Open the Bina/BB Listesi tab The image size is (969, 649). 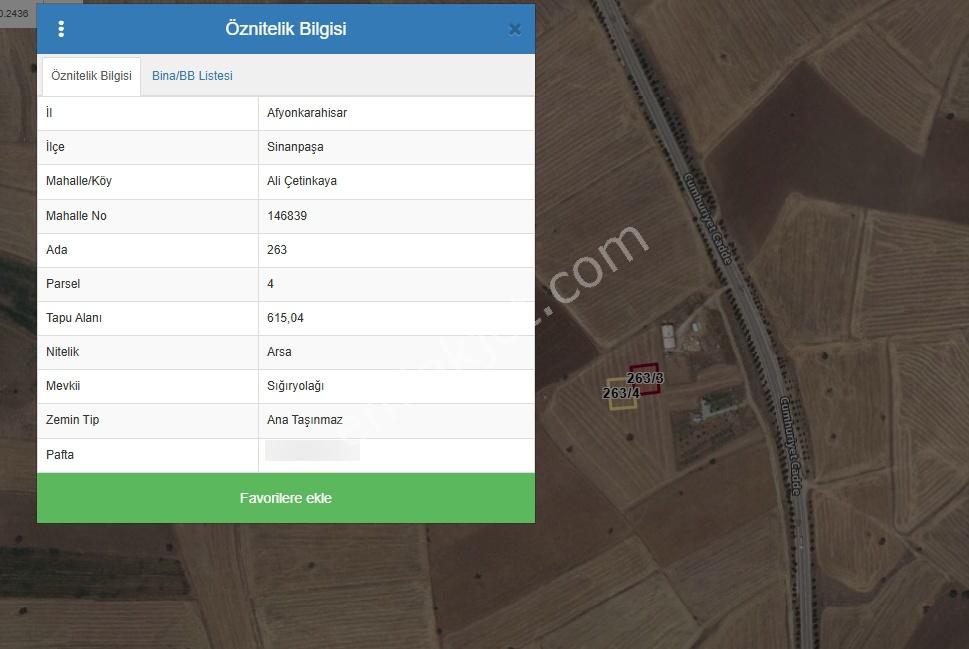pos(192,76)
